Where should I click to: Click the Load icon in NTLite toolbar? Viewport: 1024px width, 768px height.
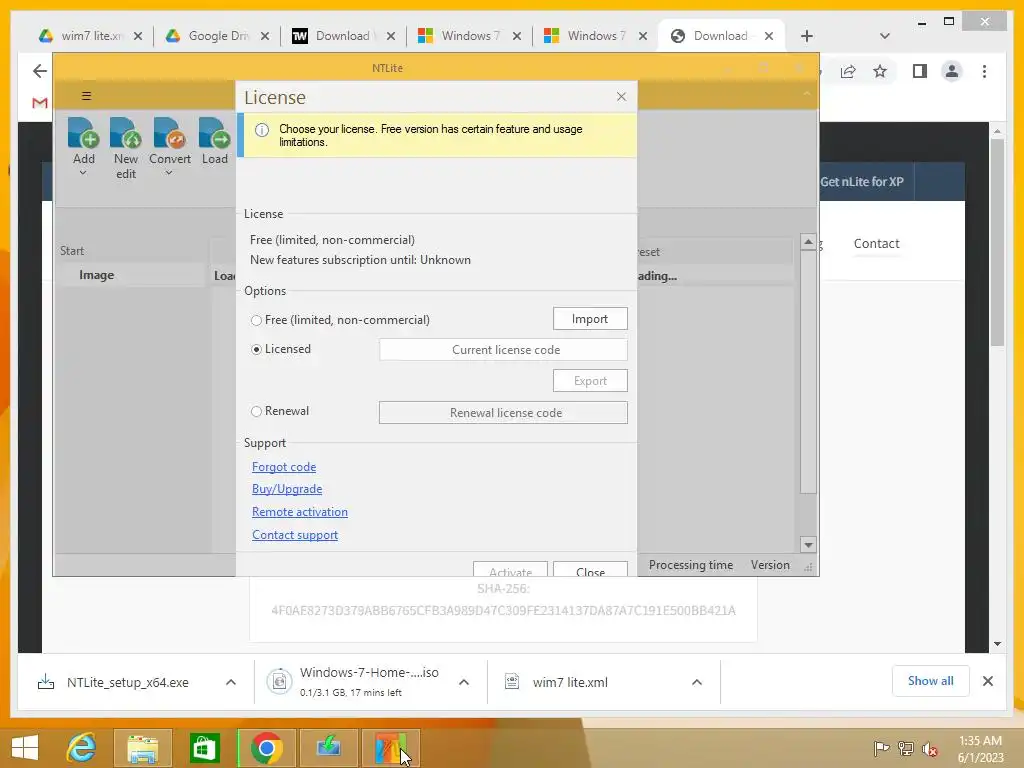click(x=214, y=133)
